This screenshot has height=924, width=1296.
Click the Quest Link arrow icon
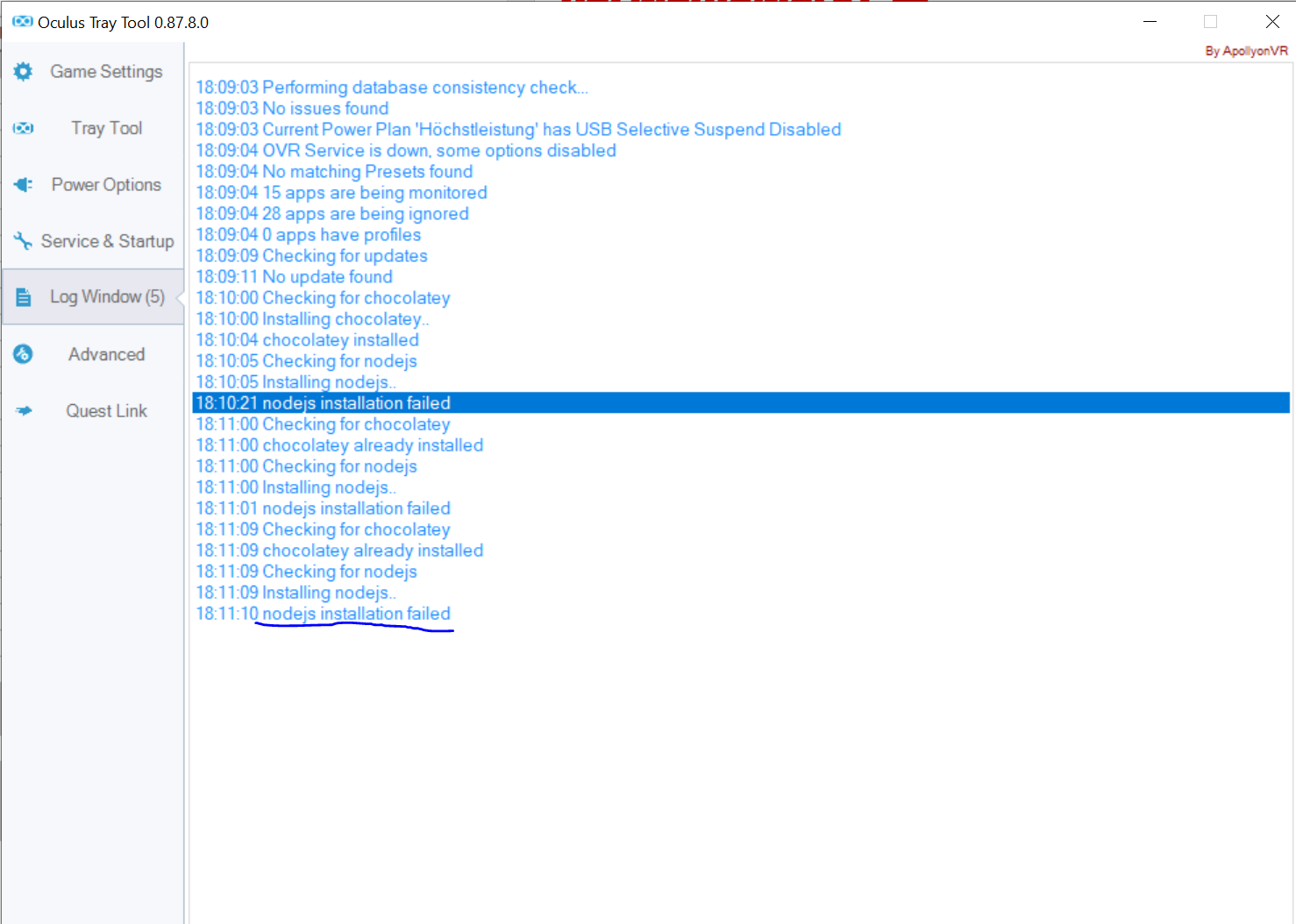23,410
